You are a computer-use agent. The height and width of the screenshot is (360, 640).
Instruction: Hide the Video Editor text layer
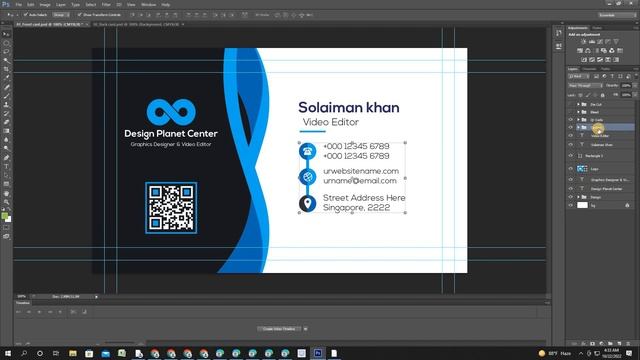pos(571,136)
